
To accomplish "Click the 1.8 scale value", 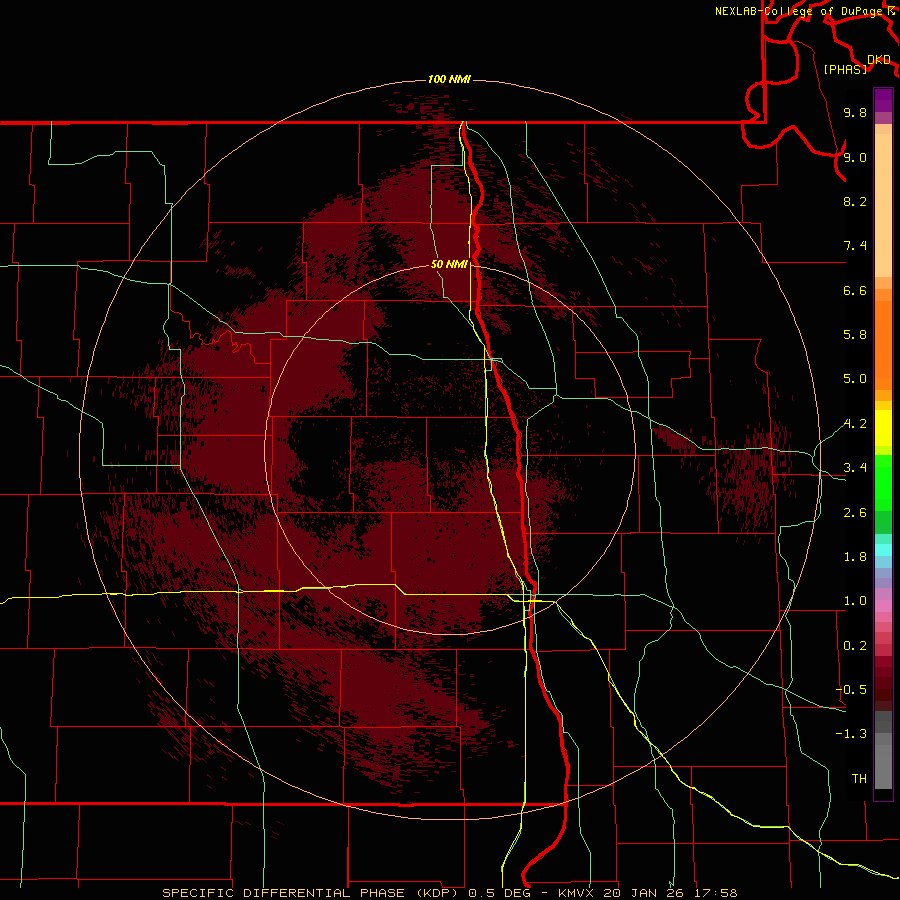I will 855,557.
